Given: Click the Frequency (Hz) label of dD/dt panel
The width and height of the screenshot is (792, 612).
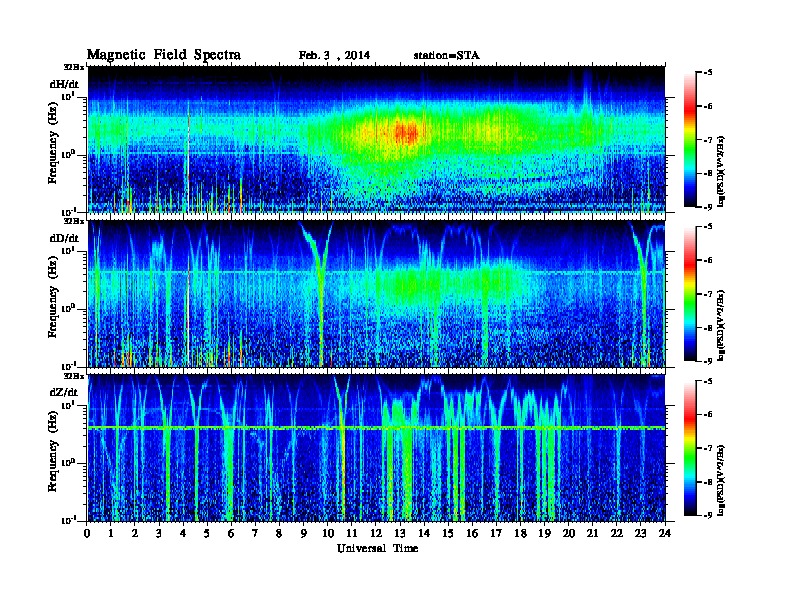Looking at the screenshot, I should 53,296.
